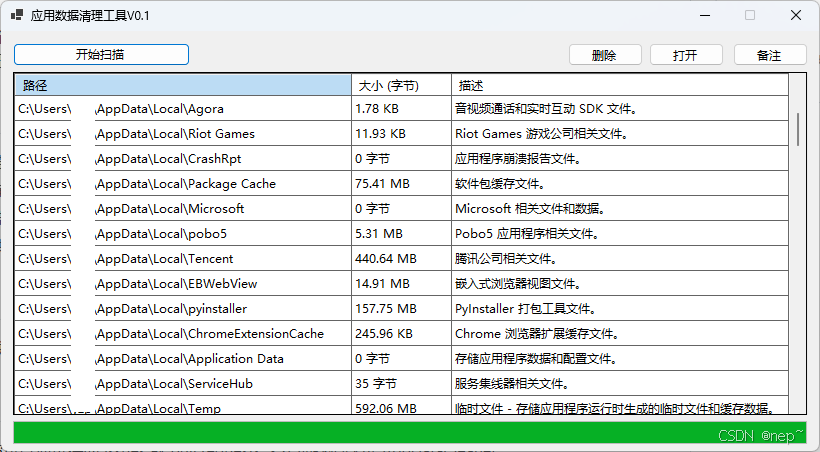The height and width of the screenshot is (452, 820).
Task: Sort by the 路径 column header
Action: coord(183,85)
